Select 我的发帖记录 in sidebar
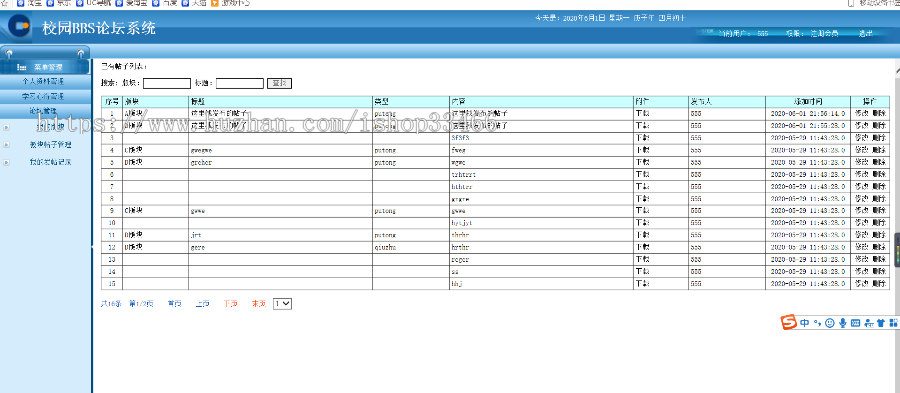This screenshot has height=393, width=900. (x=50, y=162)
